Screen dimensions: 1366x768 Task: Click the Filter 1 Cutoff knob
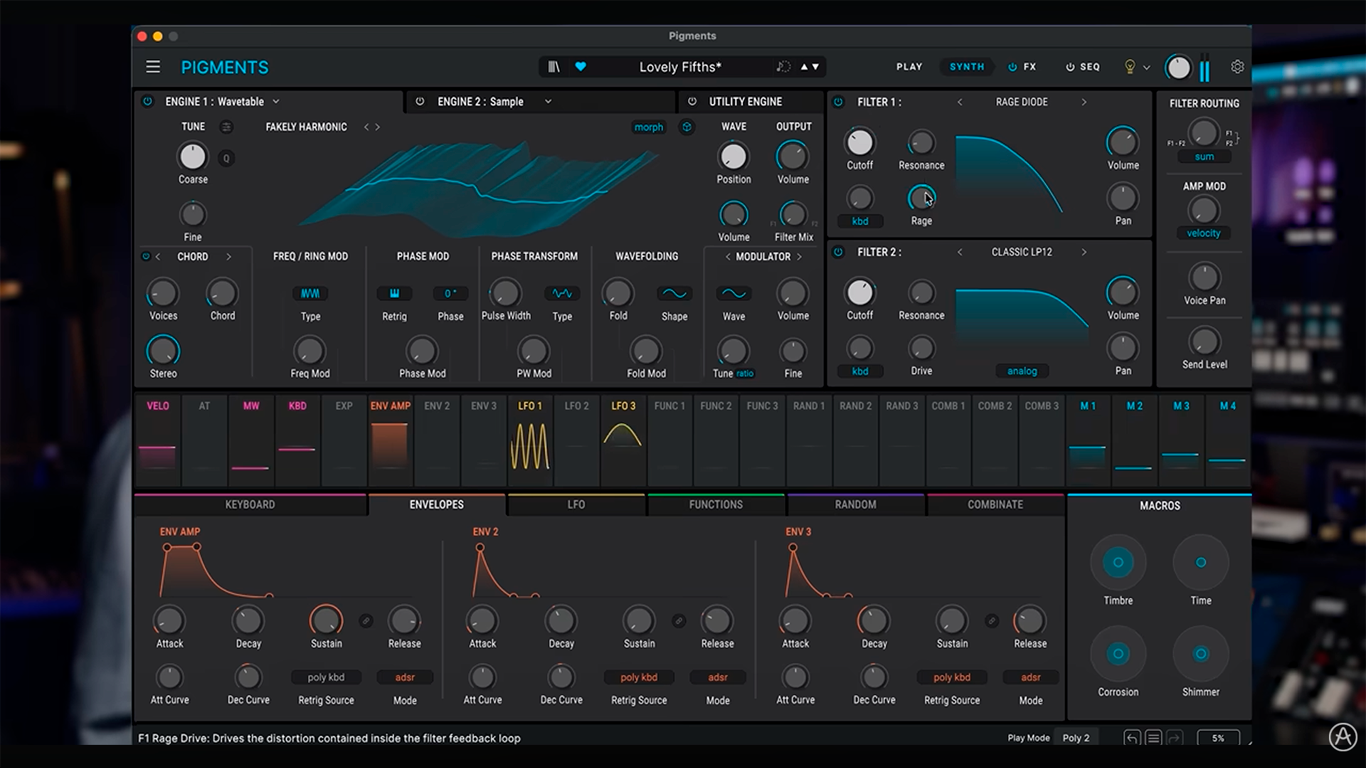pyautogui.click(x=860, y=142)
